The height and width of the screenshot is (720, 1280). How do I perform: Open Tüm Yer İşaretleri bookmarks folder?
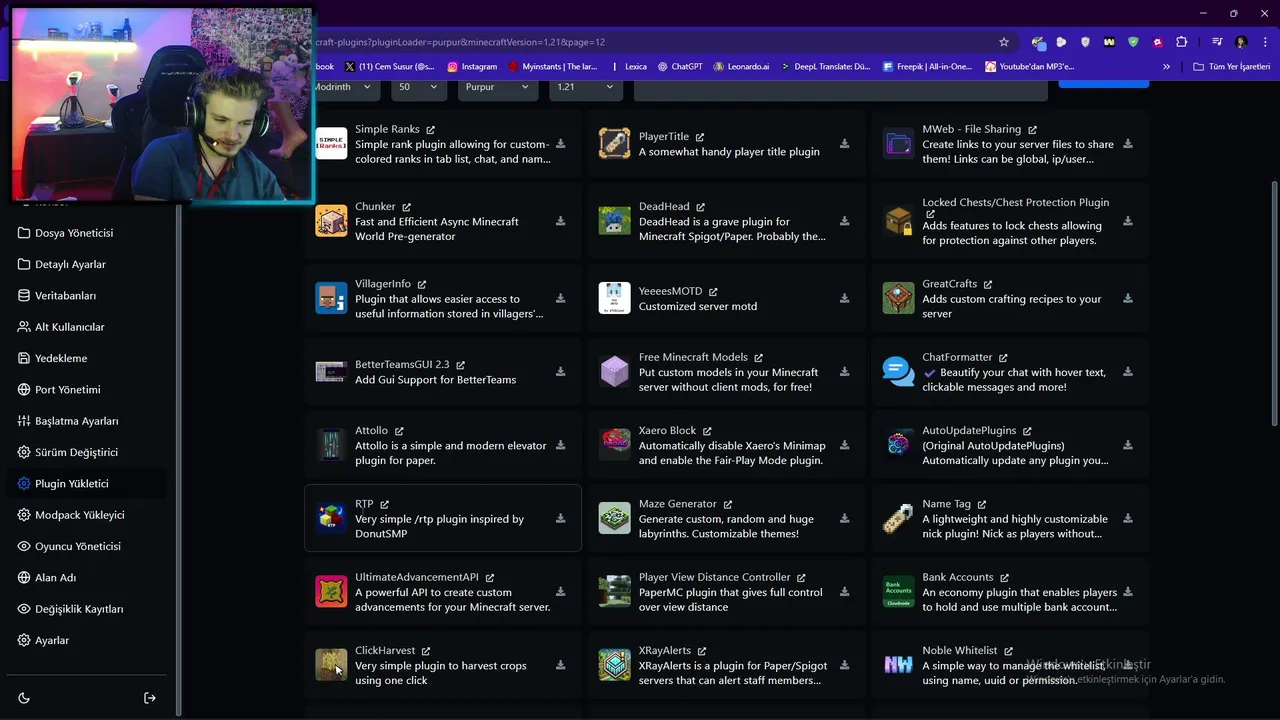(1232, 67)
